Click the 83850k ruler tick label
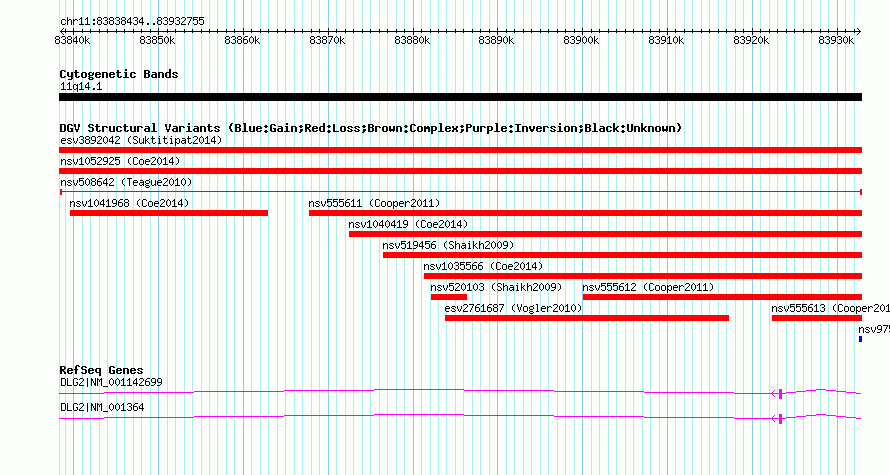 coord(157,40)
